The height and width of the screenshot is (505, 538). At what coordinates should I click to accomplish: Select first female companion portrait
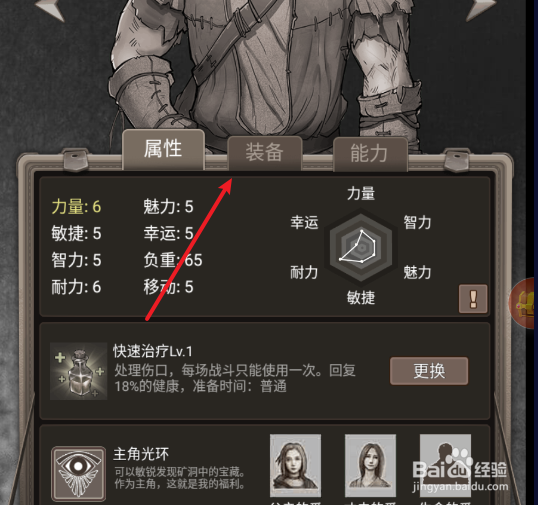[x=295, y=465]
